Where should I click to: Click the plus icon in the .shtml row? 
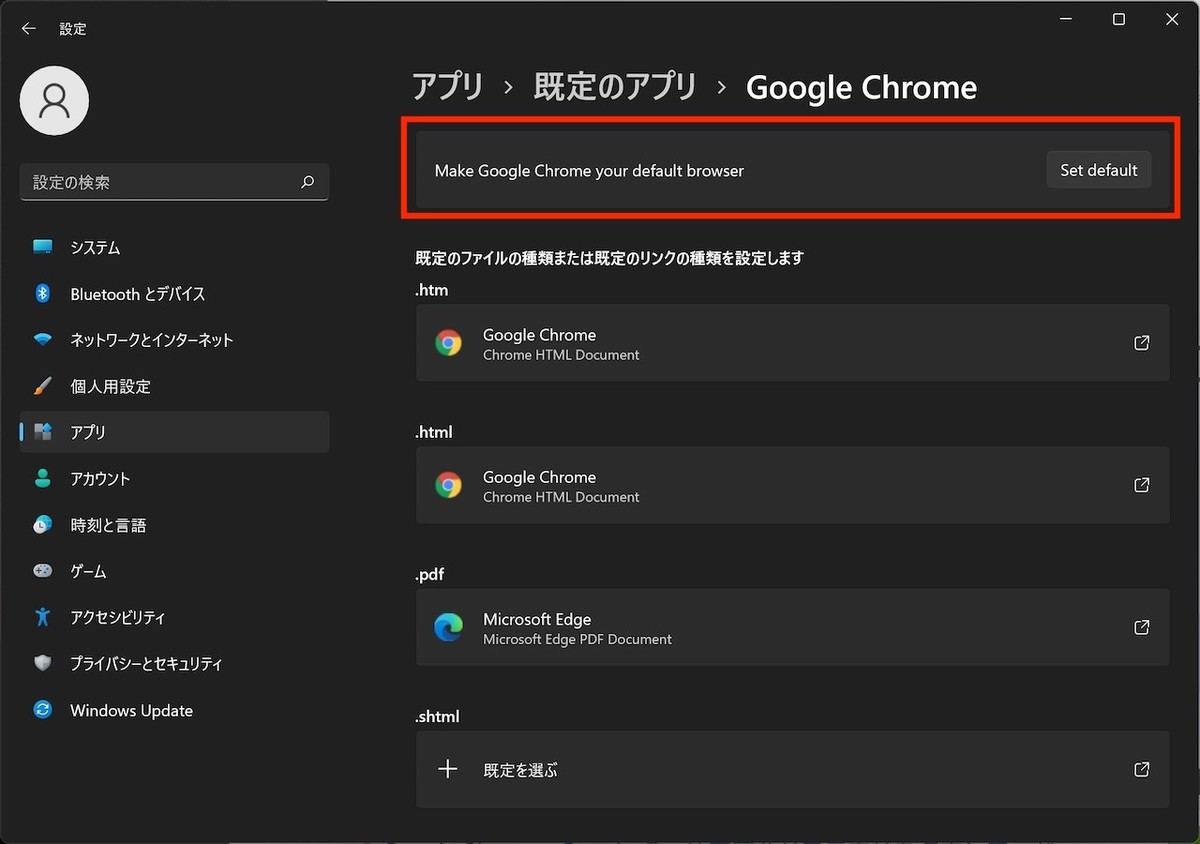448,769
